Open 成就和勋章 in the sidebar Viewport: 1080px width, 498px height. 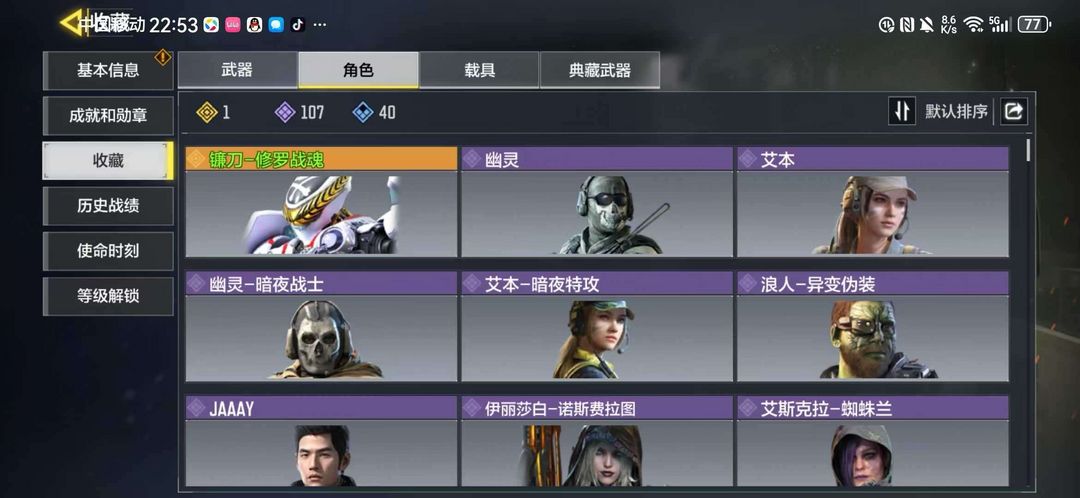click(x=108, y=115)
